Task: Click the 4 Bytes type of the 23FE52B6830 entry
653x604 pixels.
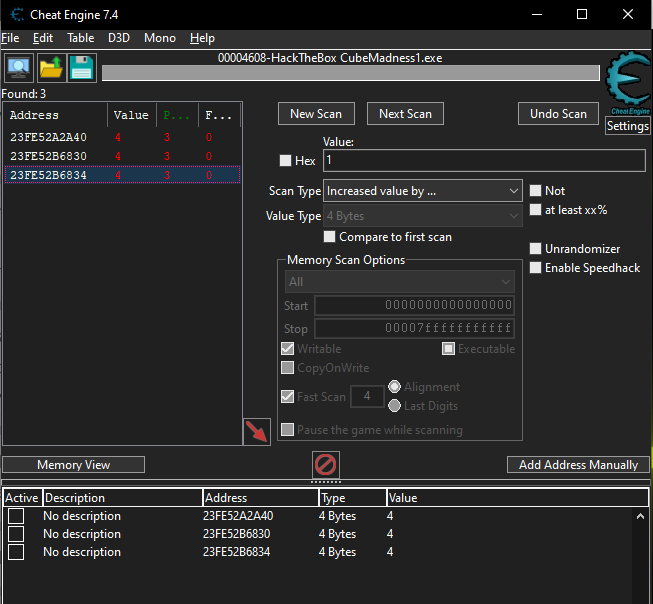Action: click(x=337, y=534)
